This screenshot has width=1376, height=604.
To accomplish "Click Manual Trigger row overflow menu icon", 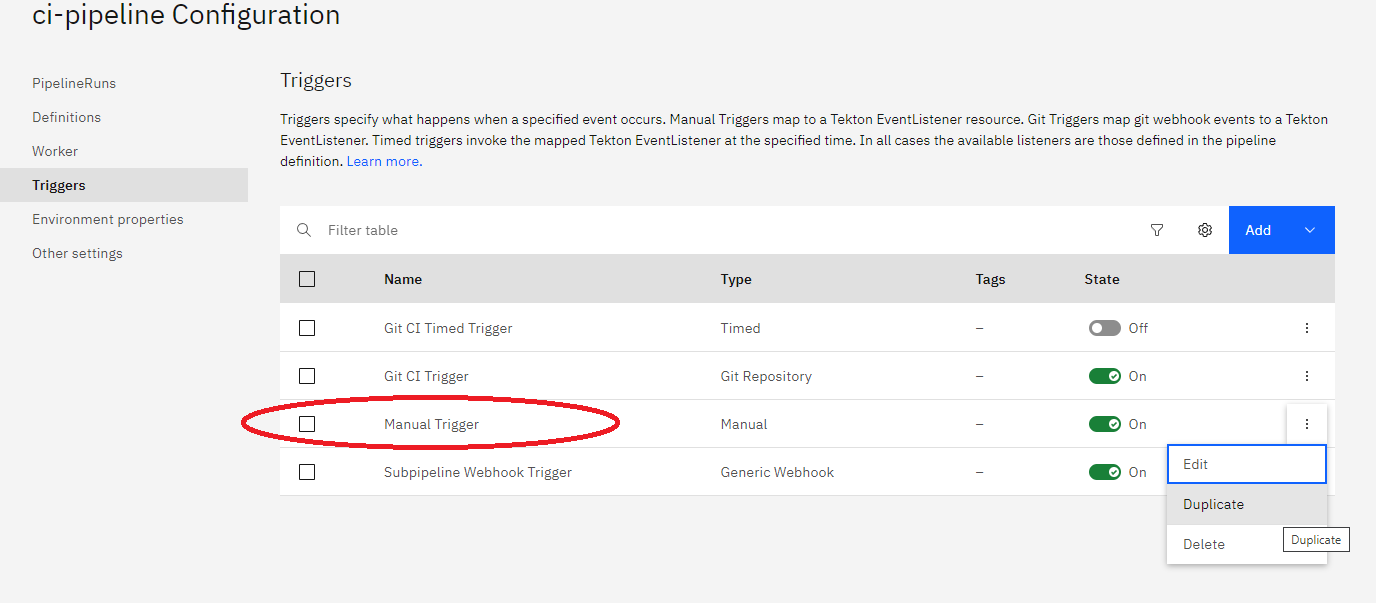I will pyautogui.click(x=1306, y=424).
